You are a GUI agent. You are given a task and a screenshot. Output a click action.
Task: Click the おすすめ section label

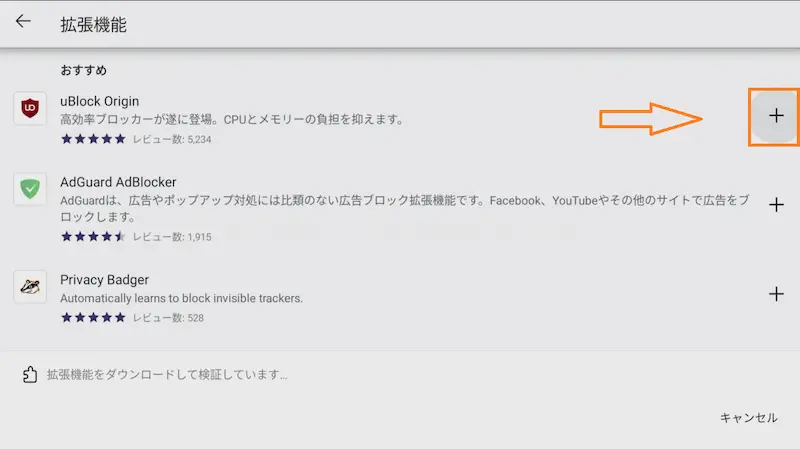point(84,70)
